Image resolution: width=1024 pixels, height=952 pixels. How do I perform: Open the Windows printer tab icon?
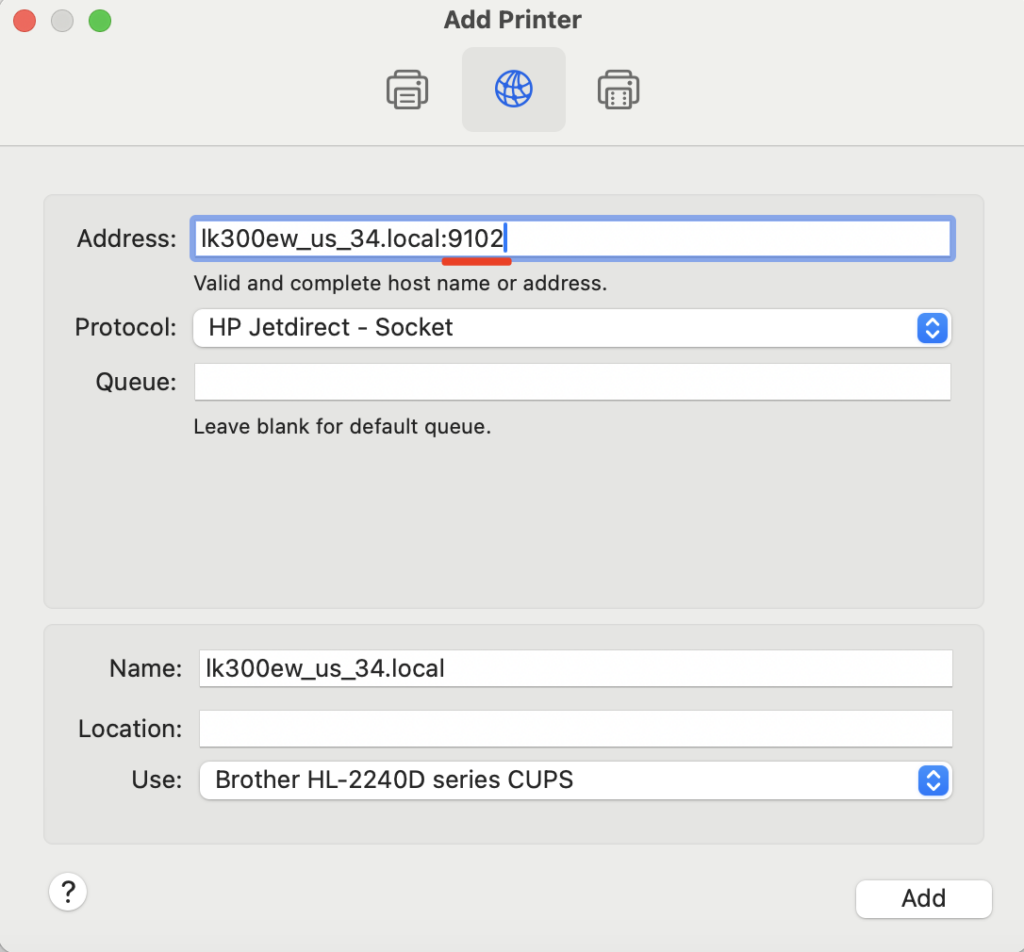point(618,90)
